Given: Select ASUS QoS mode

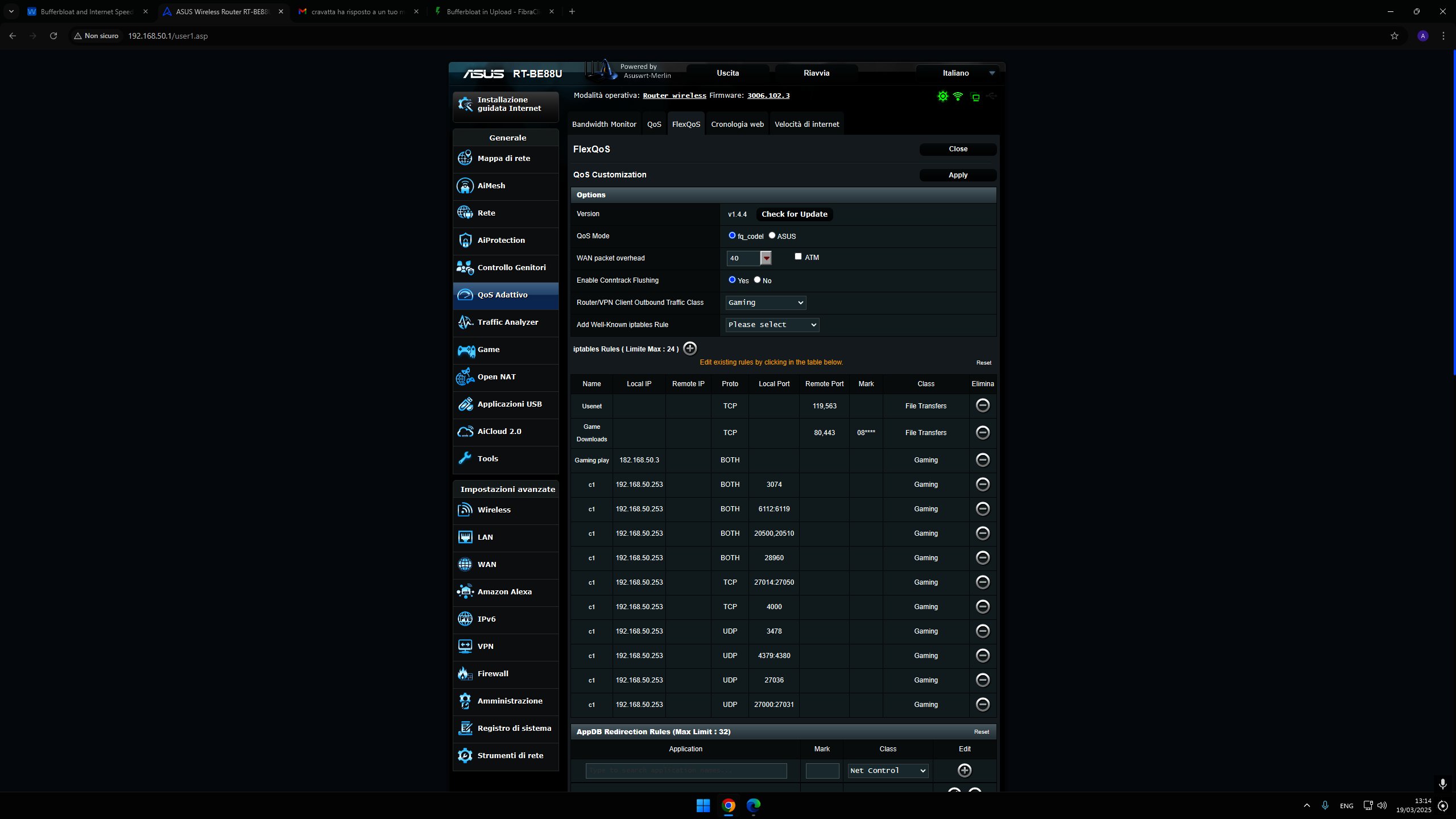Looking at the screenshot, I should pos(772,235).
